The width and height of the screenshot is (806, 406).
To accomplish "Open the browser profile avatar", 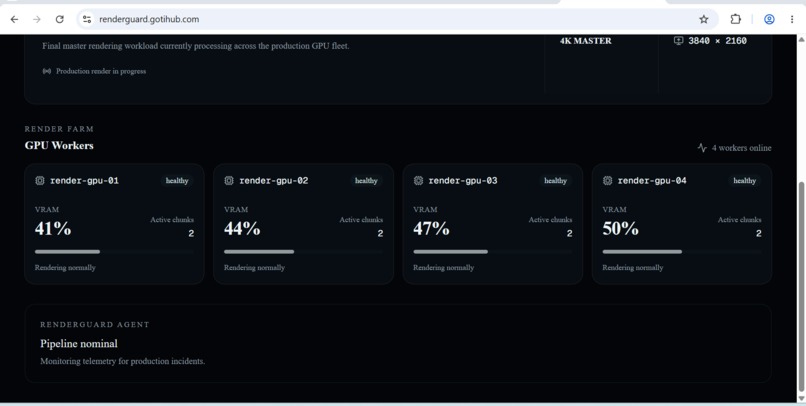I will point(769,20).
